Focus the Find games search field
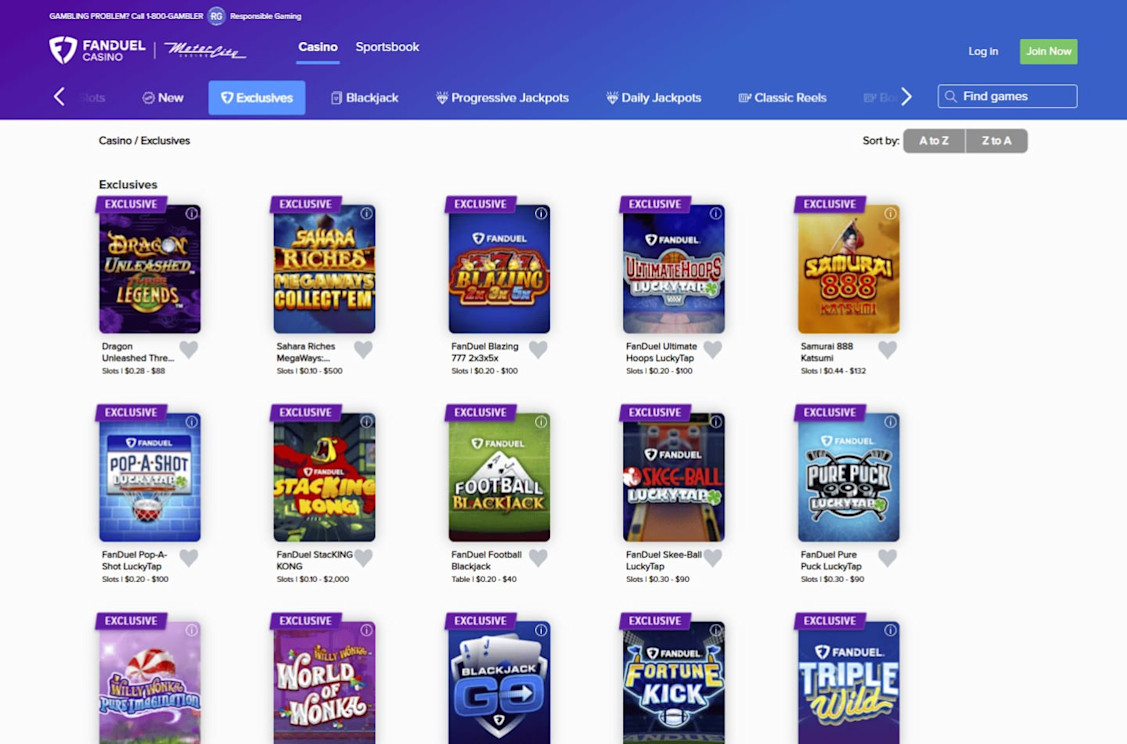This screenshot has height=744, width=1127. click(1007, 96)
